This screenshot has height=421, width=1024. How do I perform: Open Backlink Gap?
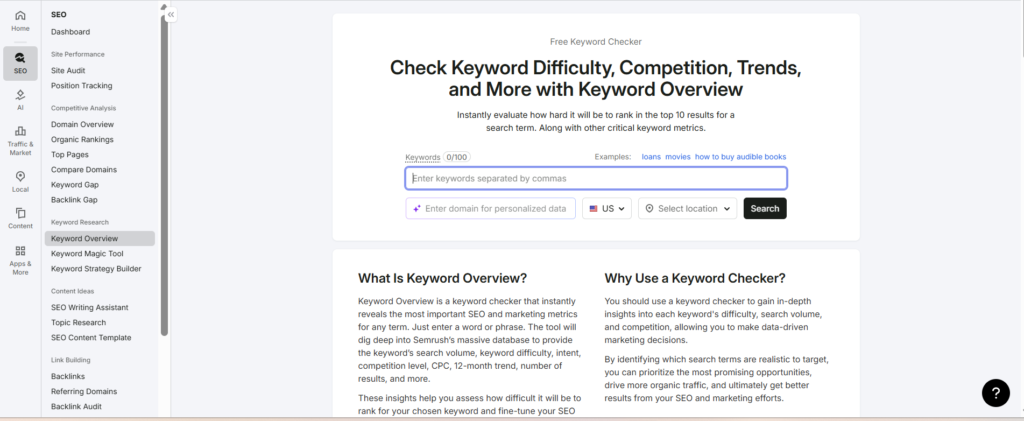point(74,200)
